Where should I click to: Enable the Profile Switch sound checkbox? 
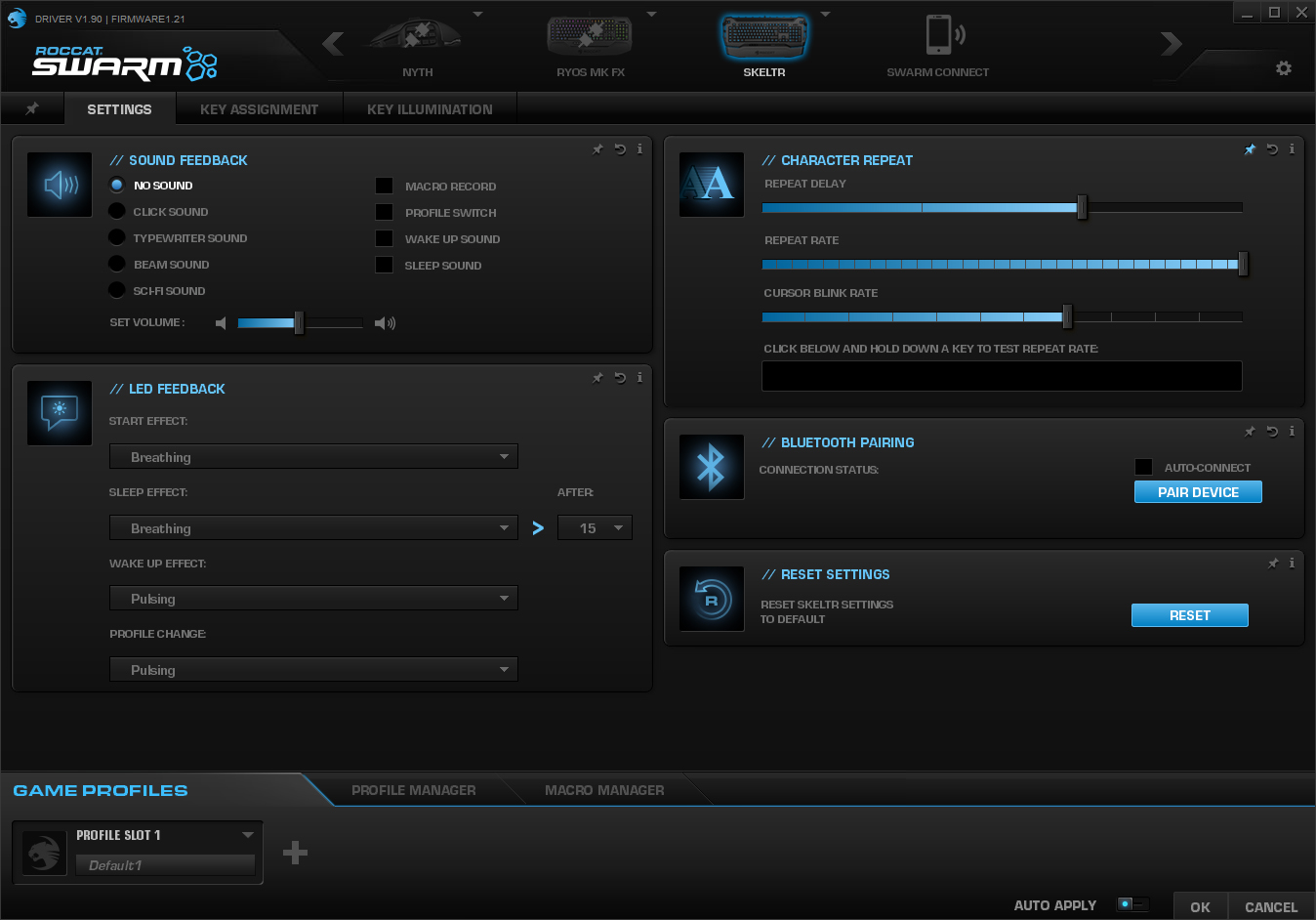click(385, 212)
